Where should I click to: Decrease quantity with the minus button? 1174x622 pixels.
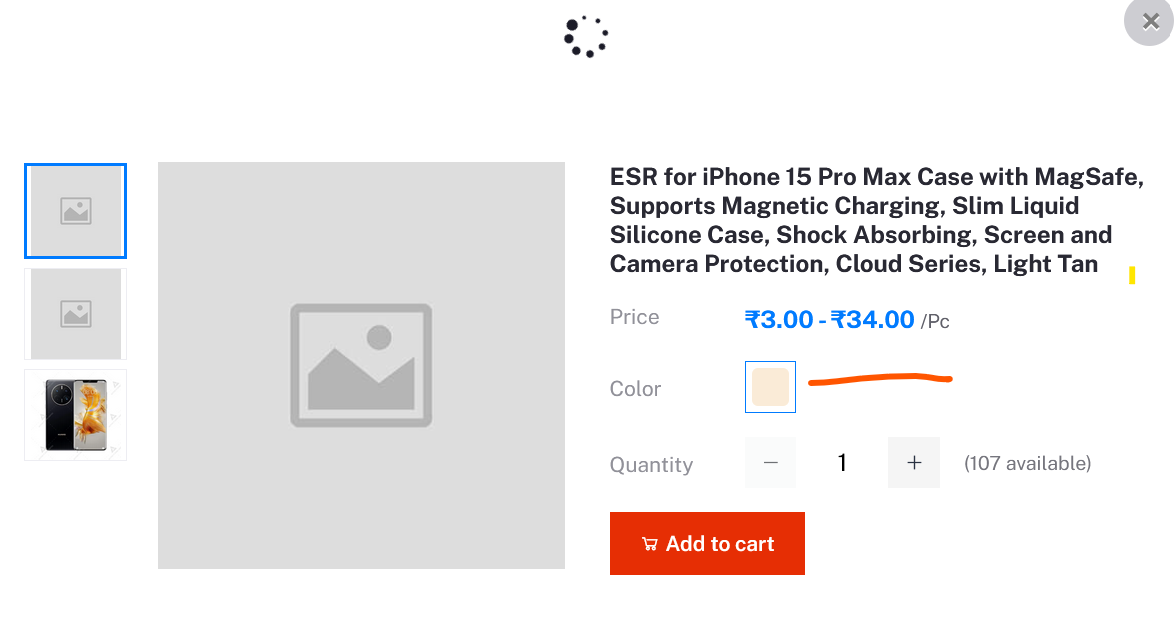(770, 463)
